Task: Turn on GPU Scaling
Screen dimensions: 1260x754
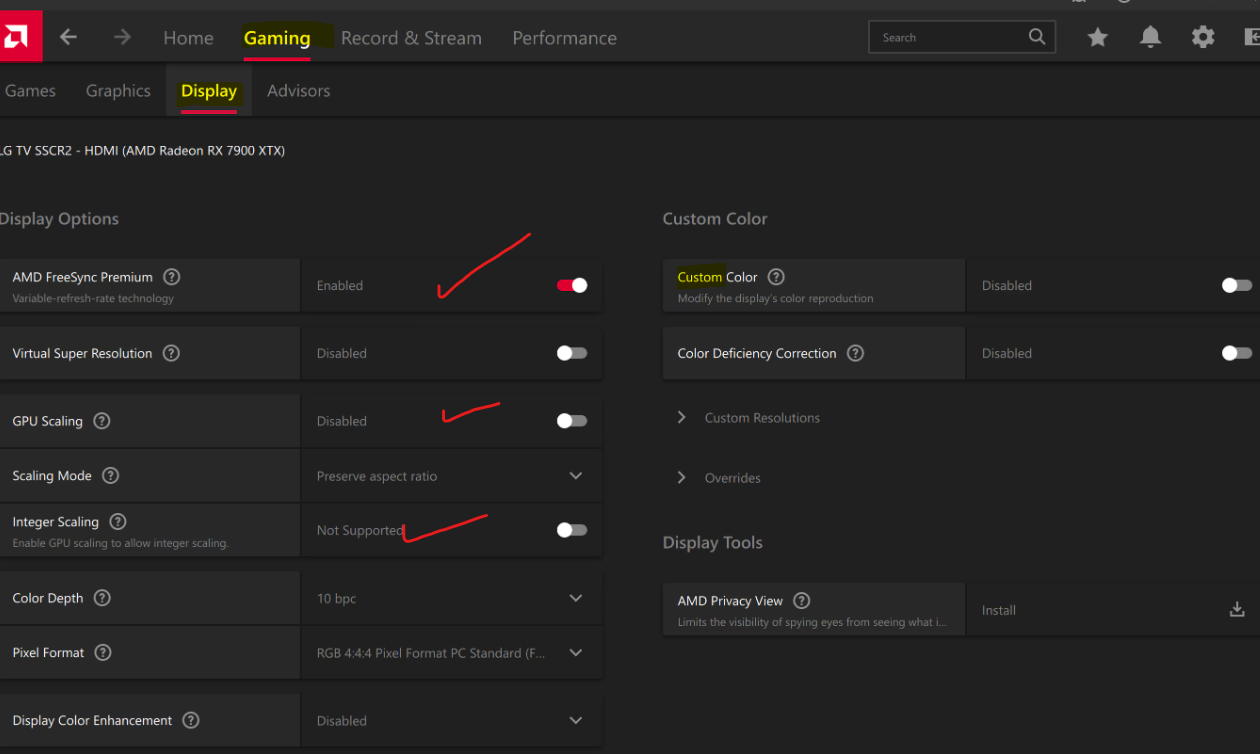Action: tap(571, 420)
